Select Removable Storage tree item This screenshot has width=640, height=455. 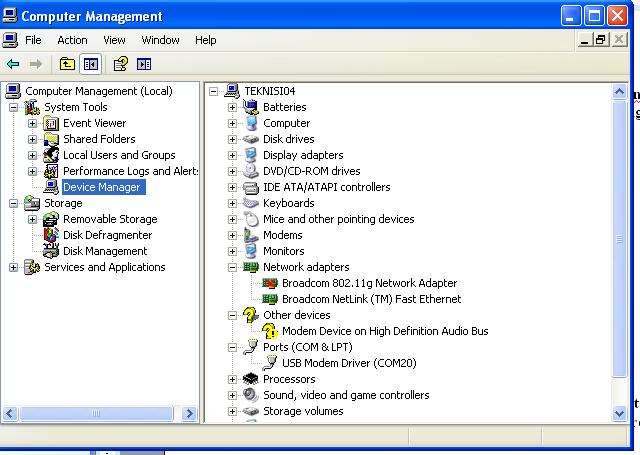[110, 219]
